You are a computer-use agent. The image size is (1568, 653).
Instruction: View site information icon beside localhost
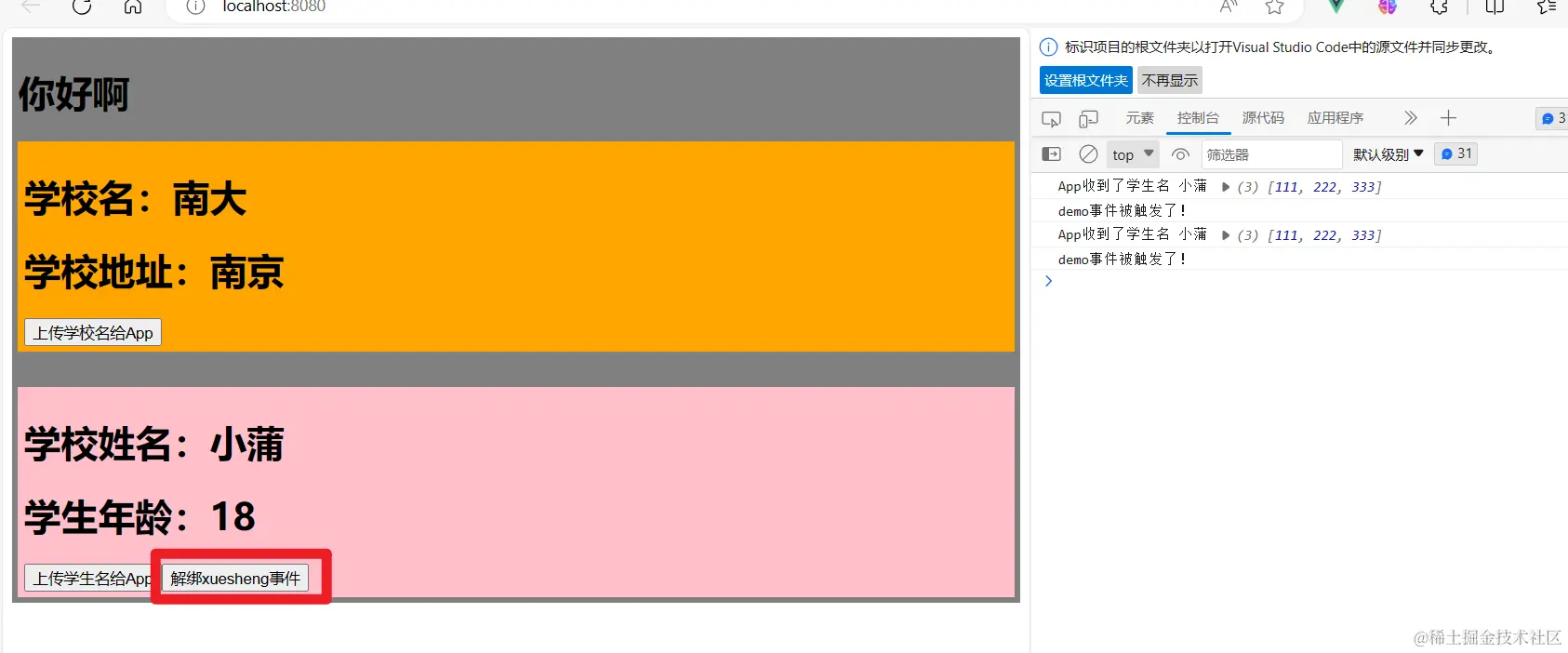[195, 7]
